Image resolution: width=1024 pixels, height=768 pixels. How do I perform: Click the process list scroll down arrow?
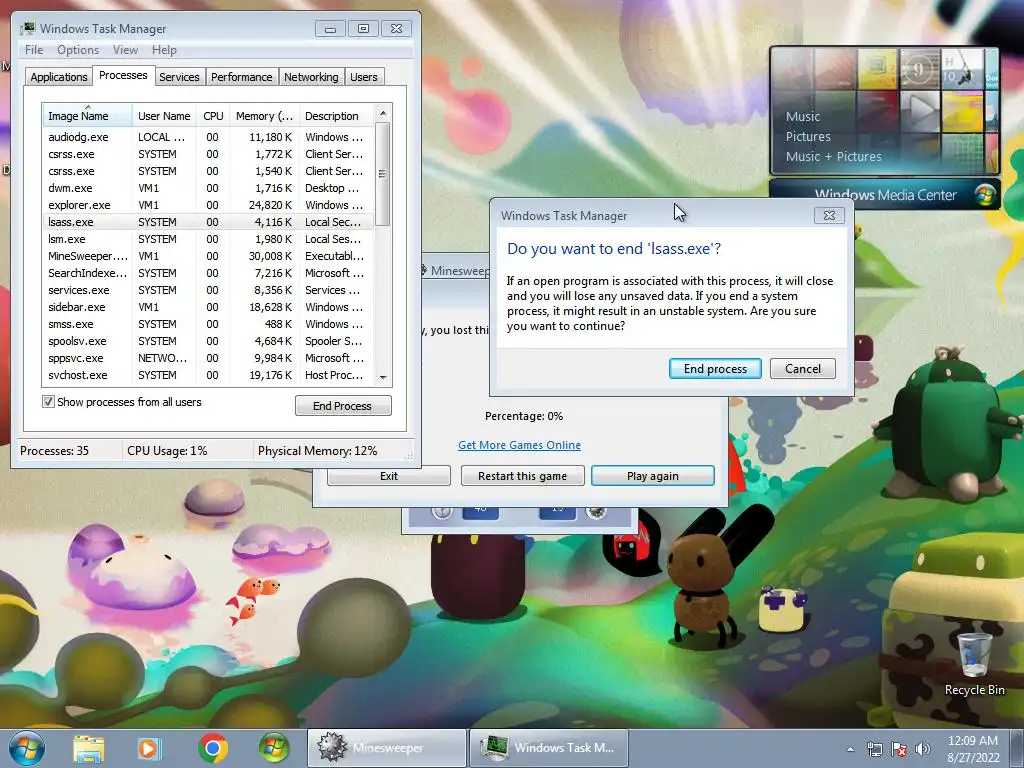click(383, 377)
